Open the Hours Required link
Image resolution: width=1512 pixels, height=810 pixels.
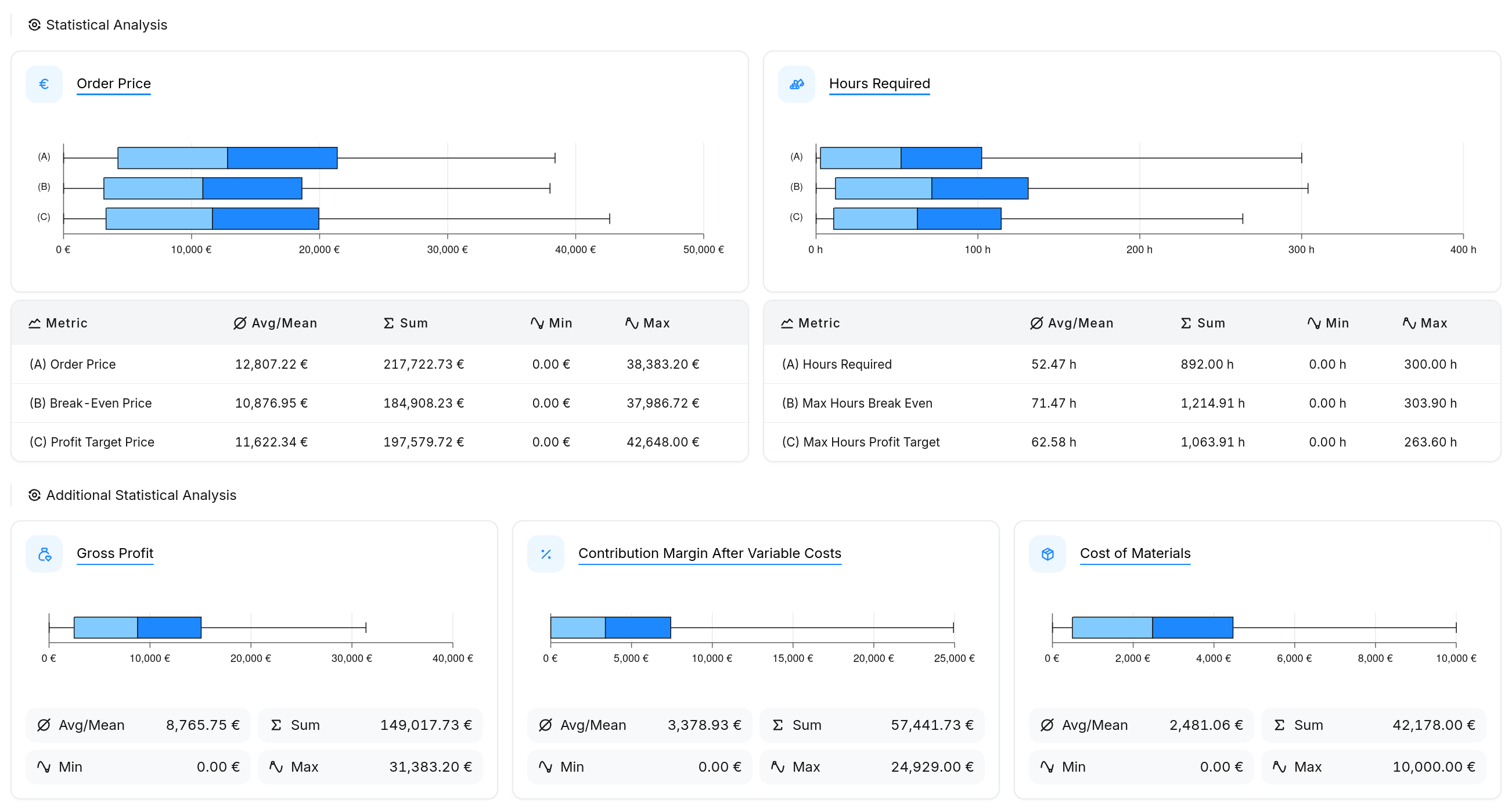pos(879,84)
